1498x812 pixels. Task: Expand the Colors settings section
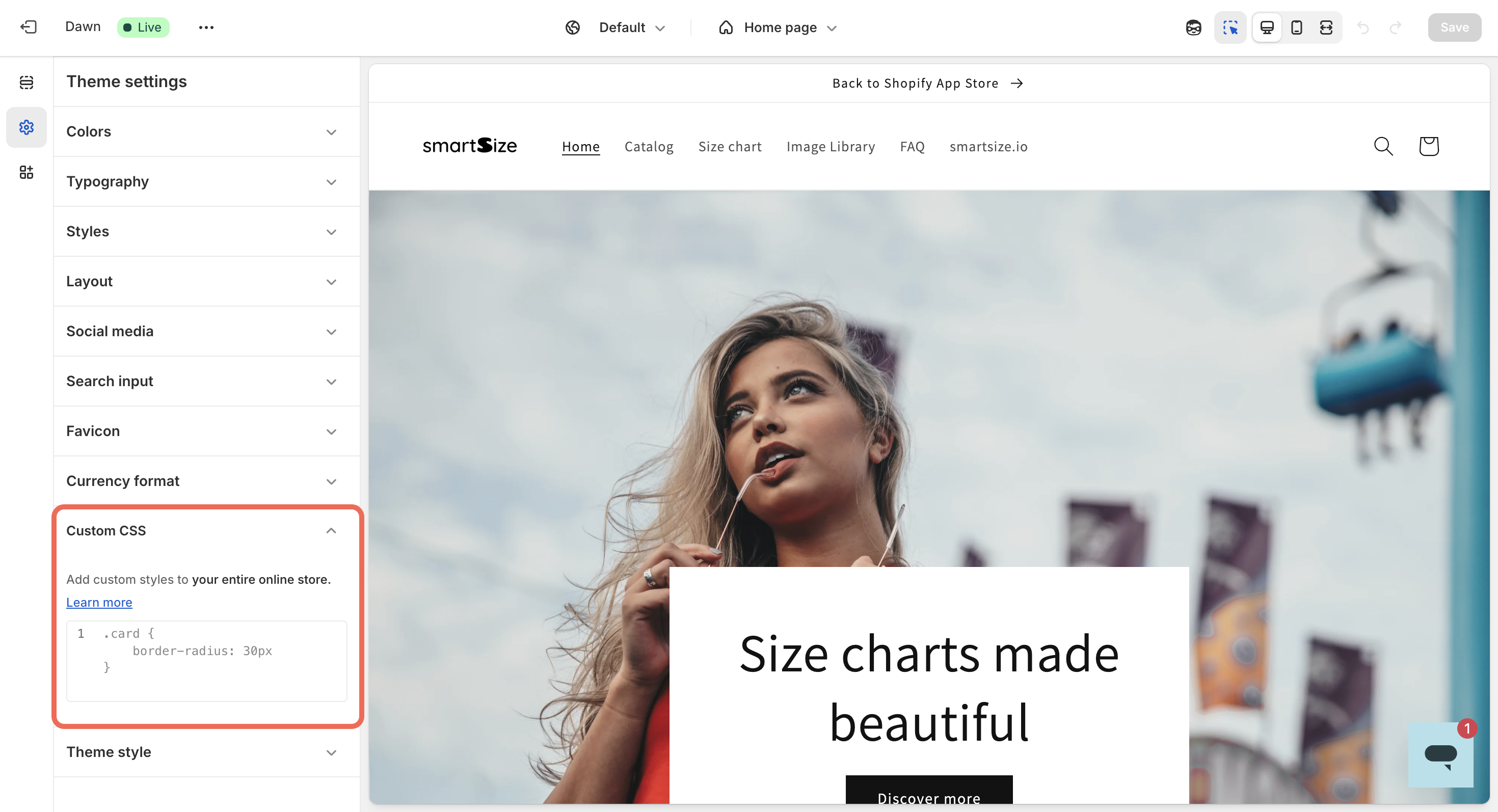[x=206, y=131]
